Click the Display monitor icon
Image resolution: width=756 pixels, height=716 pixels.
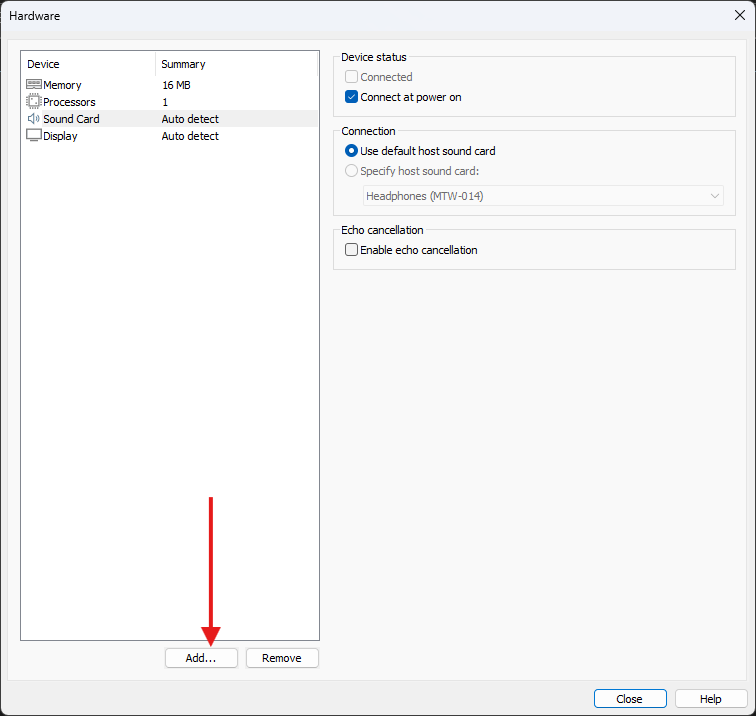click(x=33, y=136)
